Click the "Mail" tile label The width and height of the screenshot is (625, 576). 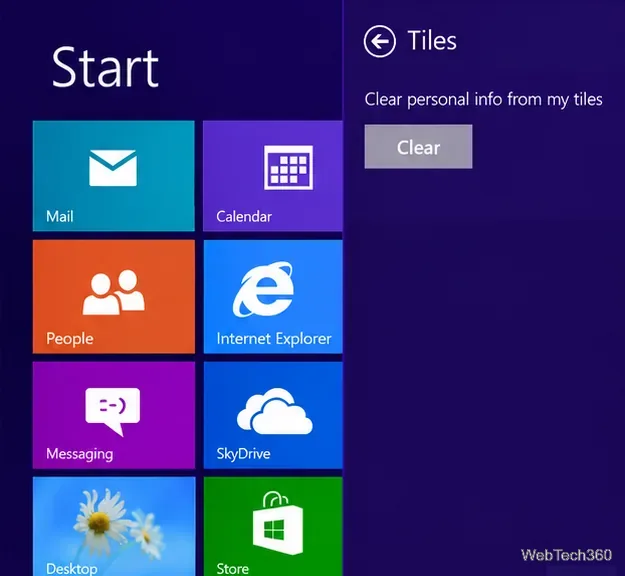pyautogui.click(x=60, y=216)
